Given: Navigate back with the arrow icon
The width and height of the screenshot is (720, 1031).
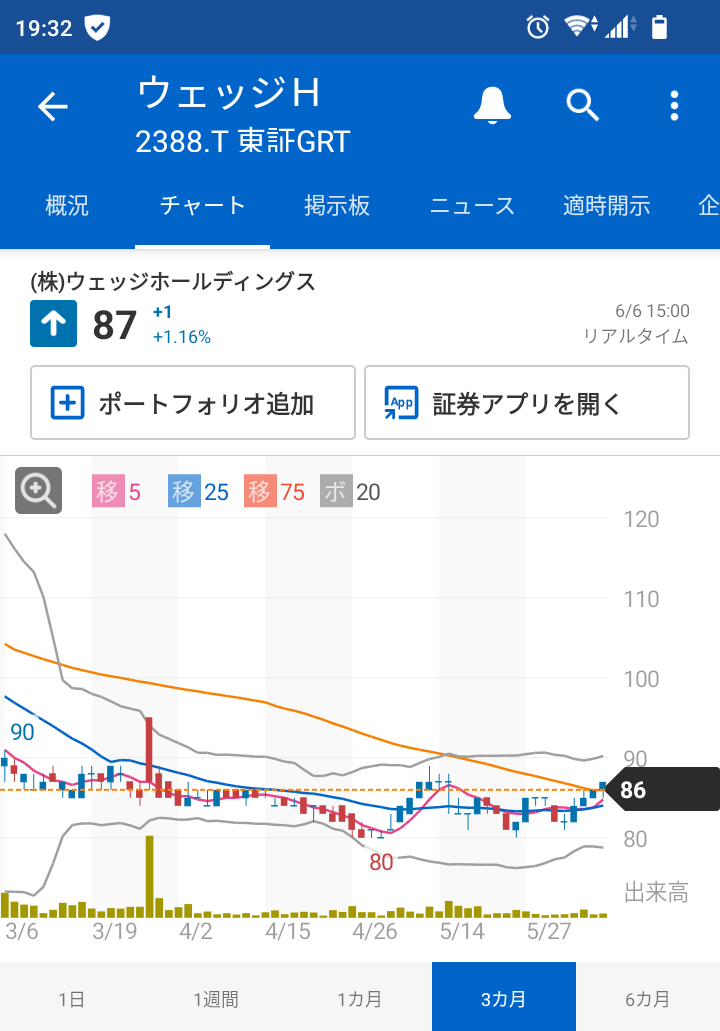Looking at the screenshot, I should pos(52,106).
